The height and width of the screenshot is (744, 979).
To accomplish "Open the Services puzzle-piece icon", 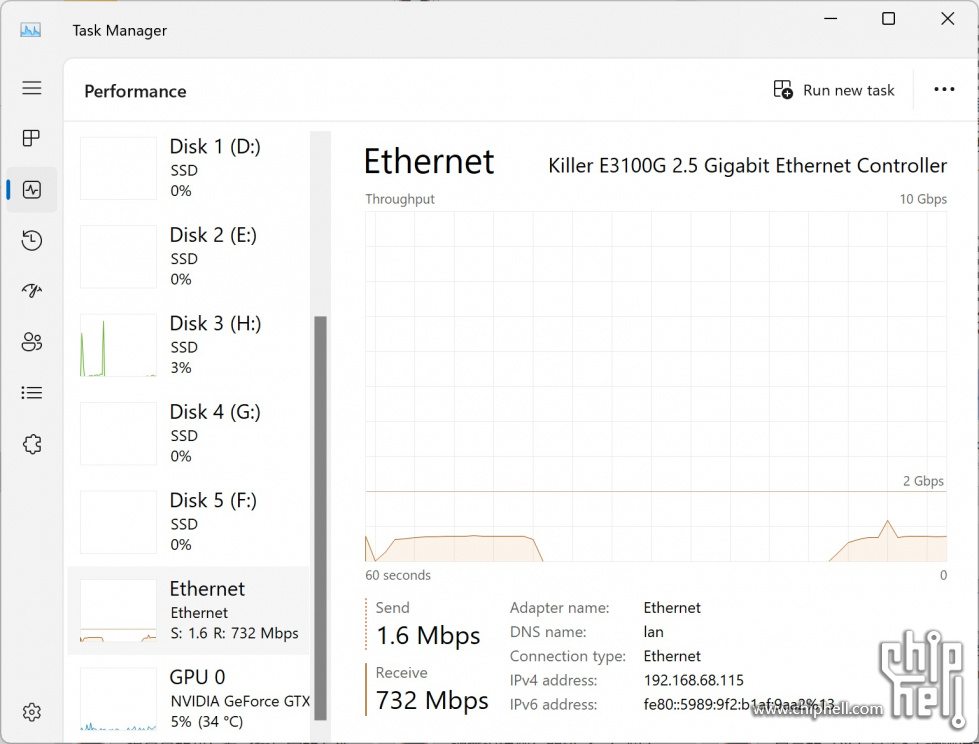I will click(32, 444).
